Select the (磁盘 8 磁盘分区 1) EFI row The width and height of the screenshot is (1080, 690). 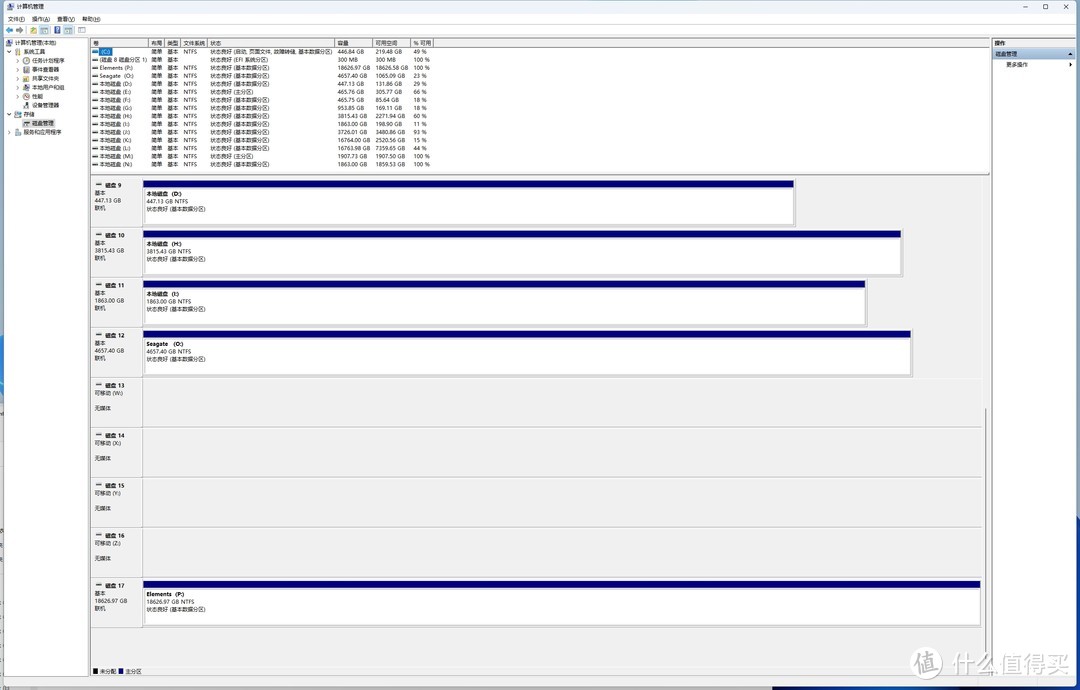262,60
